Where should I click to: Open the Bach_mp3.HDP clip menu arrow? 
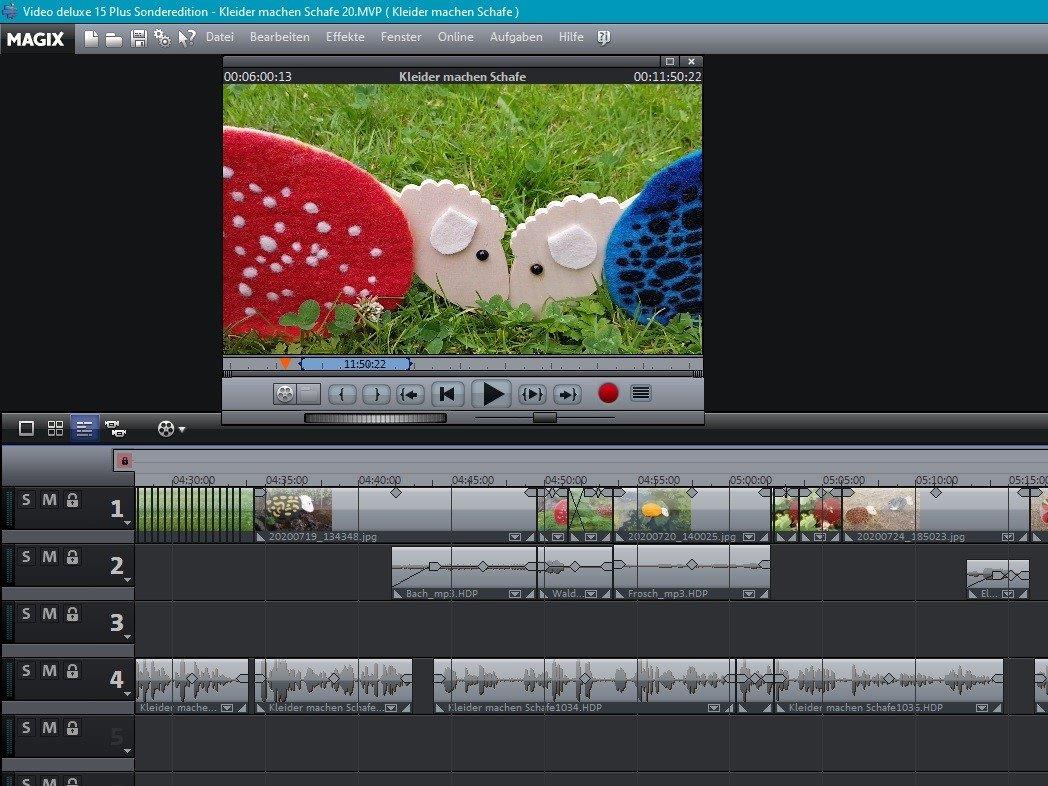(x=514, y=594)
